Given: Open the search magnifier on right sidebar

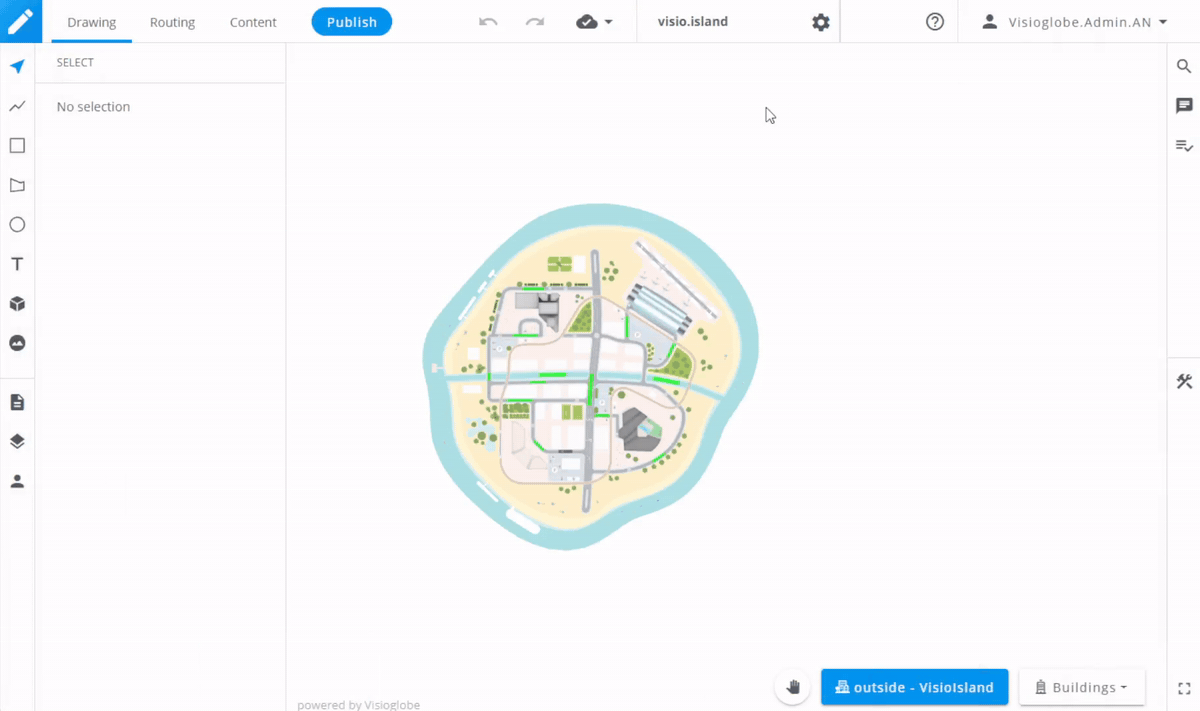Looking at the screenshot, I should (x=1184, y=66).
